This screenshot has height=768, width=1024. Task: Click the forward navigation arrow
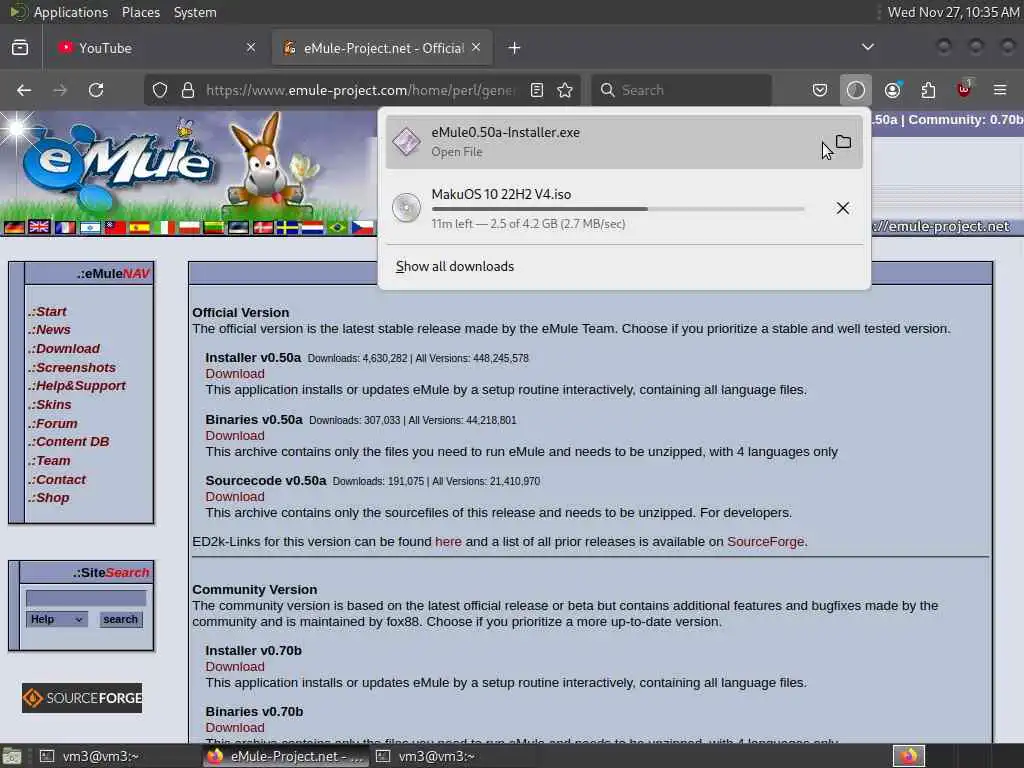tap(60, 90)
